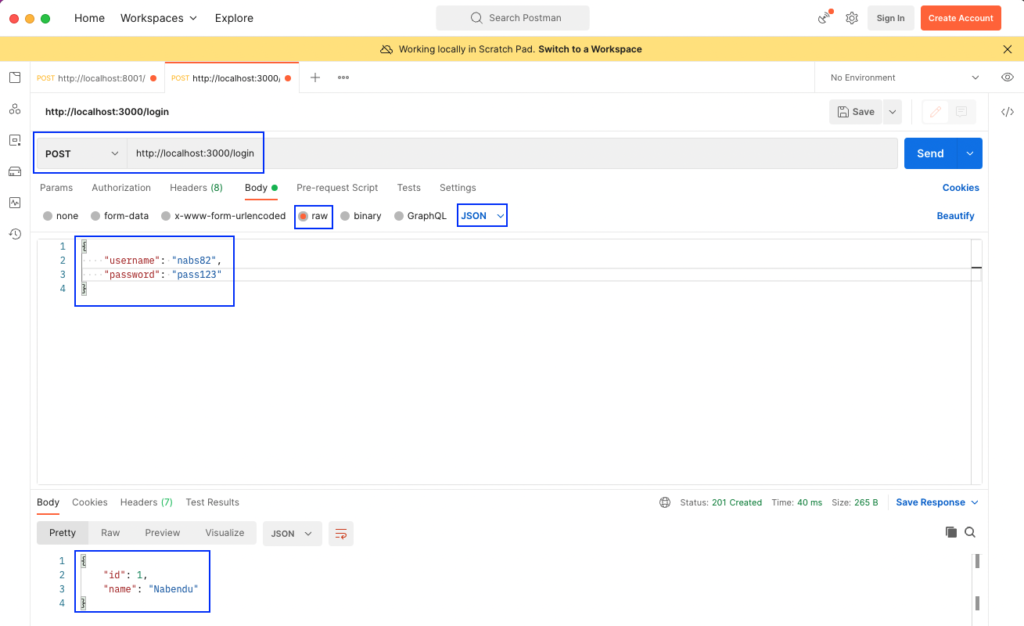Screen dimensions: 1024x626
Task: Open the Environments sidebar icon
Action: tap(15, 140)
